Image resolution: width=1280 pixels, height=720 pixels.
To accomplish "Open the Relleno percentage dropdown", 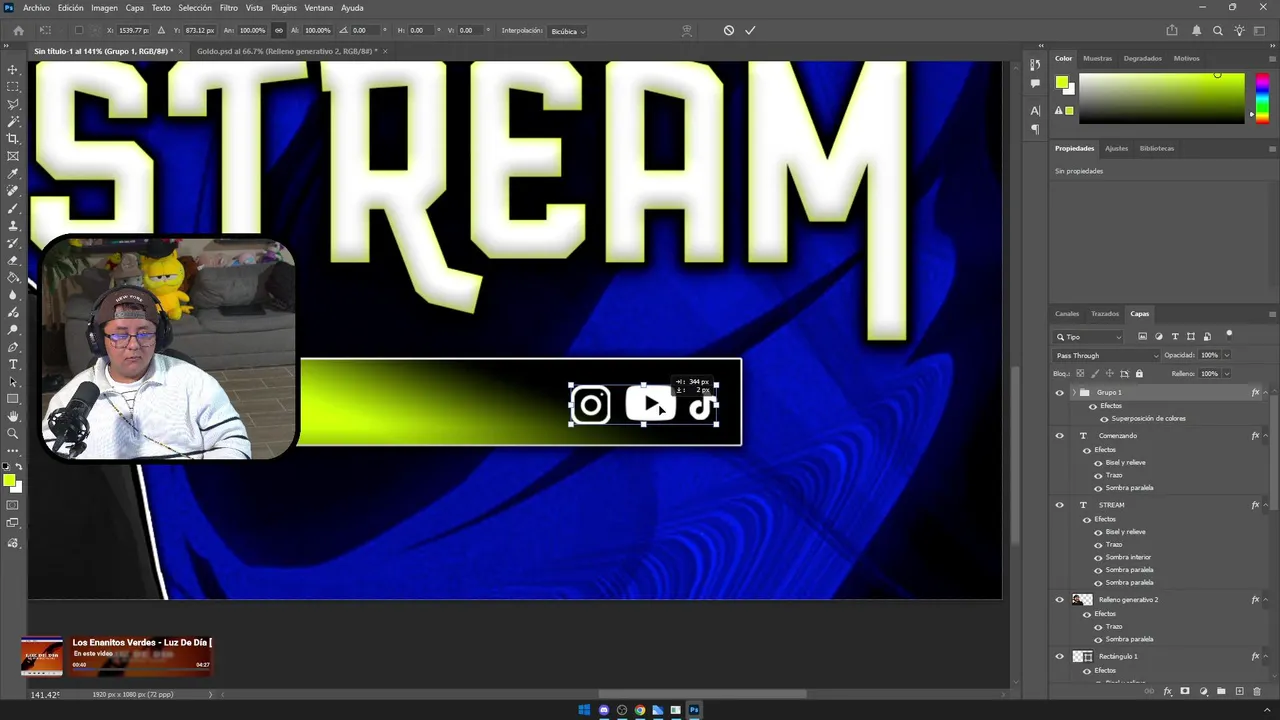I will (x=1227, y=374).
